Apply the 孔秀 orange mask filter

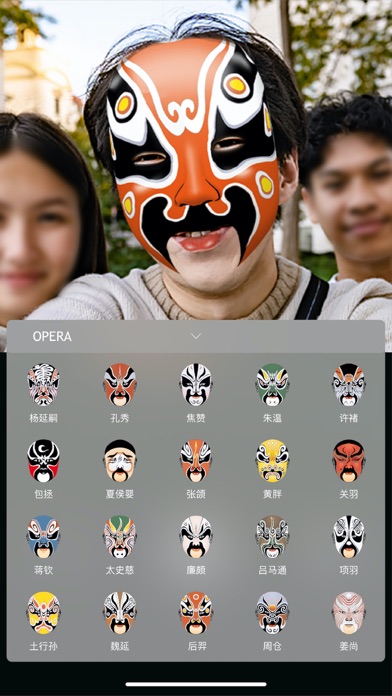point(120,385)
